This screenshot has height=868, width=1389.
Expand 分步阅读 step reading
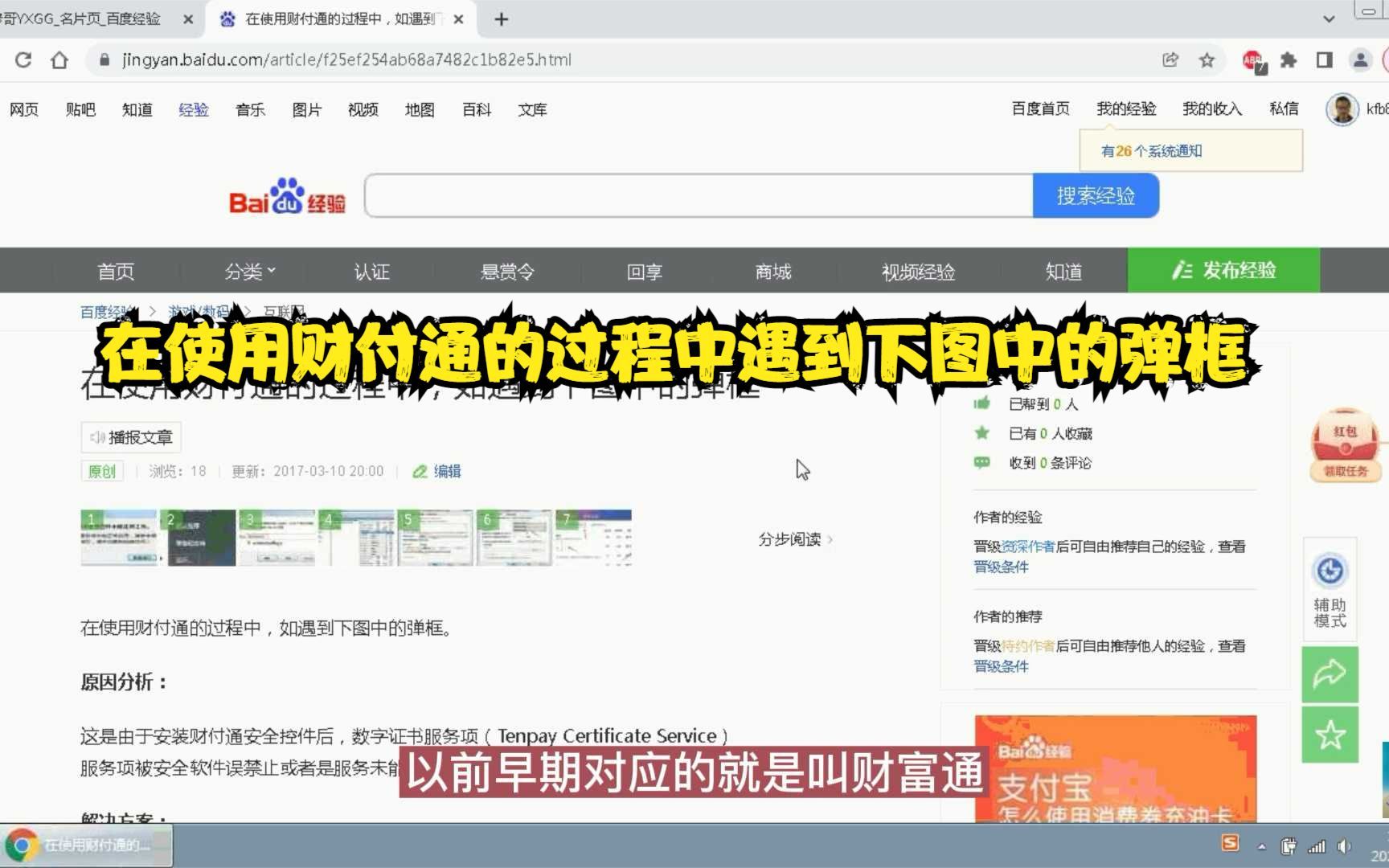pos(795,539)
